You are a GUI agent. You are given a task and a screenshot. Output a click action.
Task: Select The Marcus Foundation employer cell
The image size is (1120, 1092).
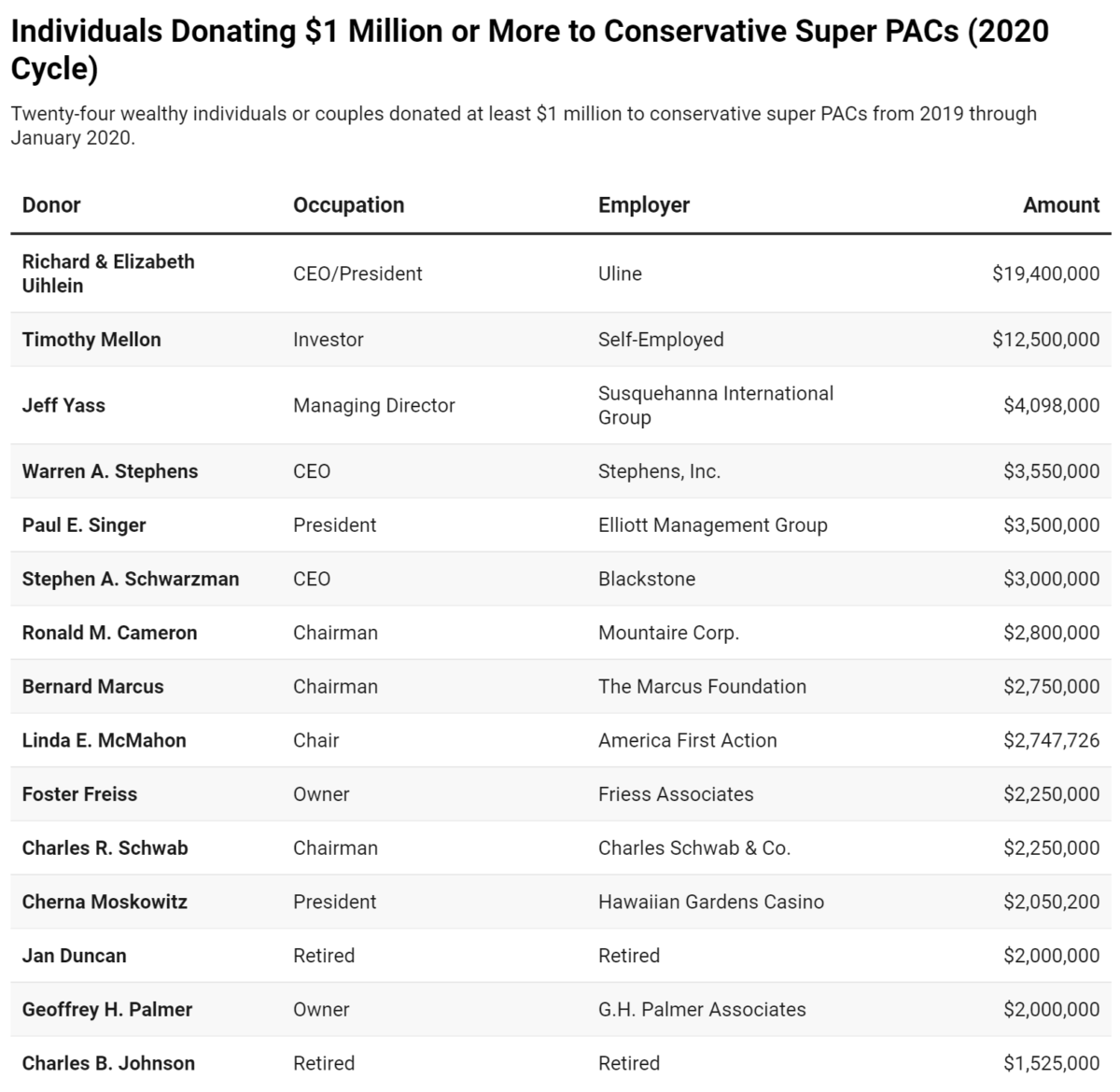click(x=702, y=687)
